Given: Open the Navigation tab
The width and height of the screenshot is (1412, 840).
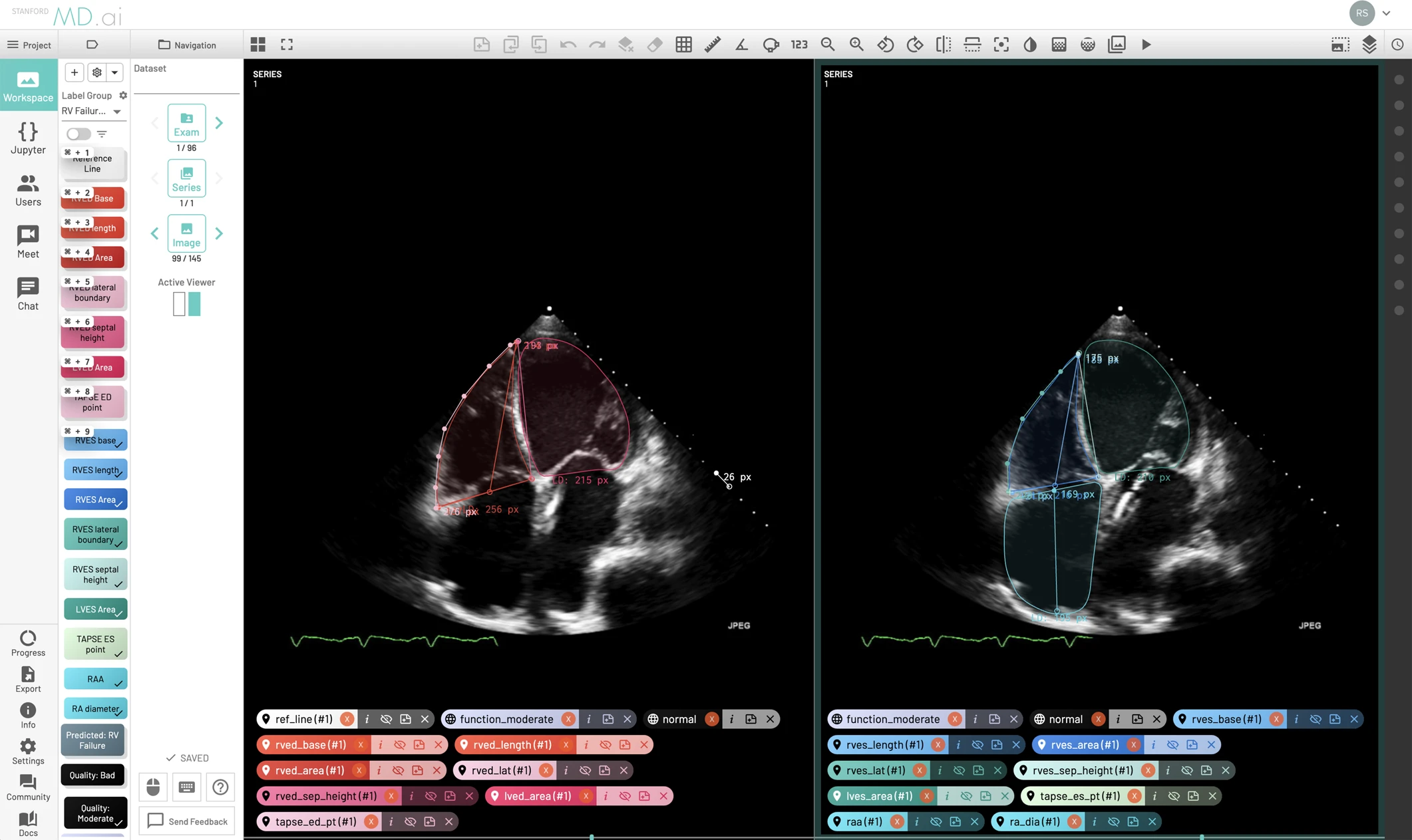Looking at the screenshot, I should 187,45.
